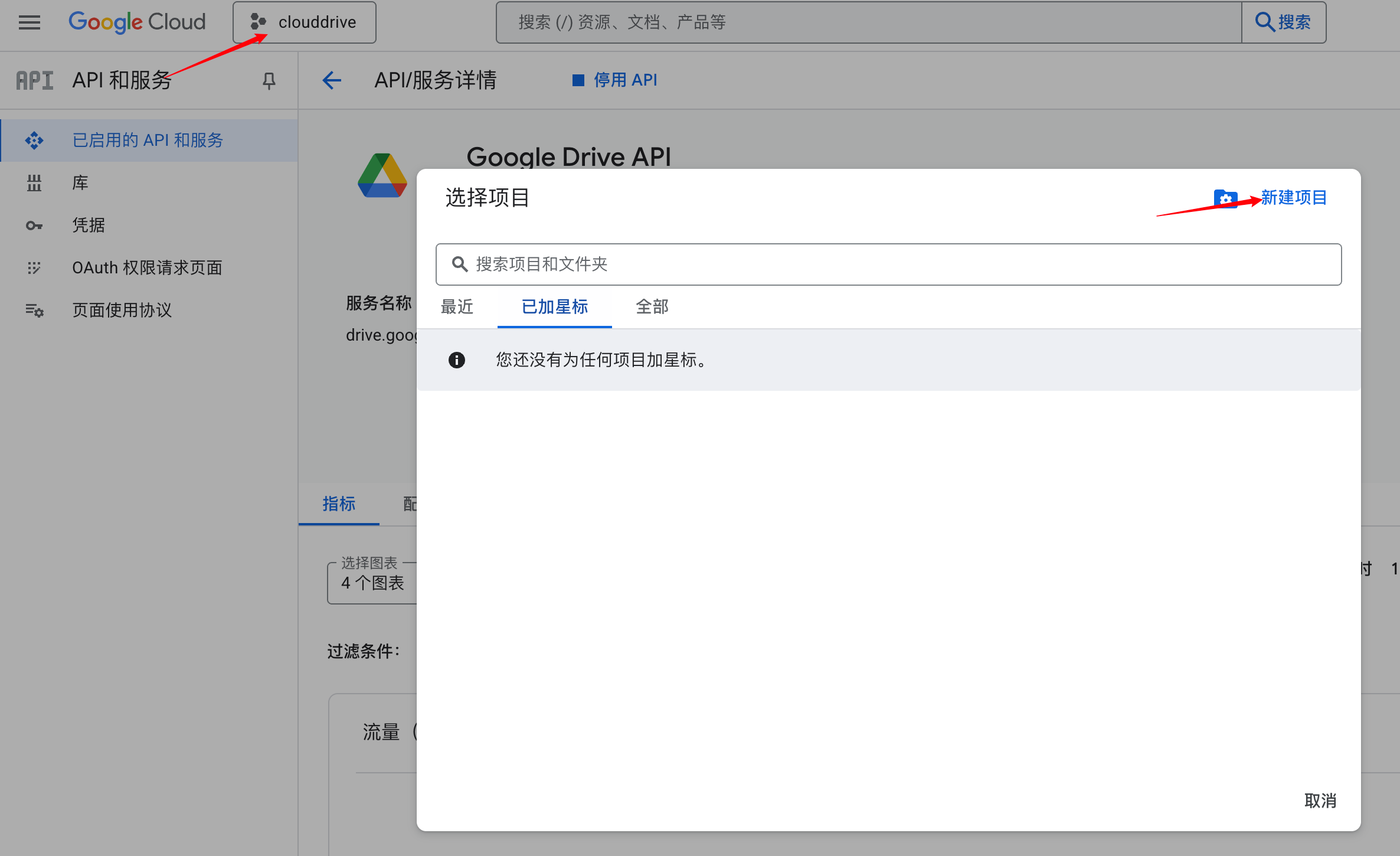Click the Google Drive logo
The height and width of the screenshot is (856, 1400).
point(382,175)
